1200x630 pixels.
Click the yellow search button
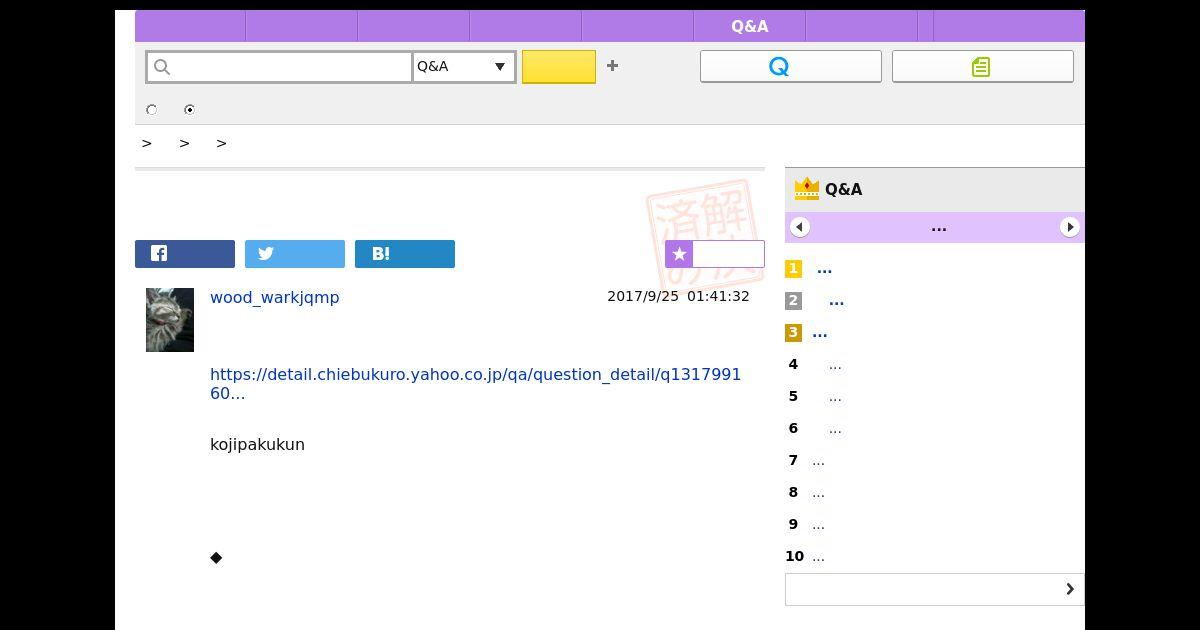coord(559,67)
